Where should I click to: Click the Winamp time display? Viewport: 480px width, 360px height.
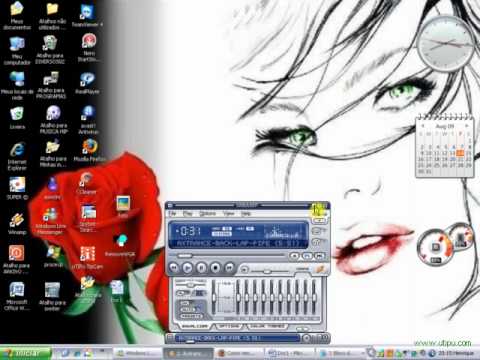190,231
